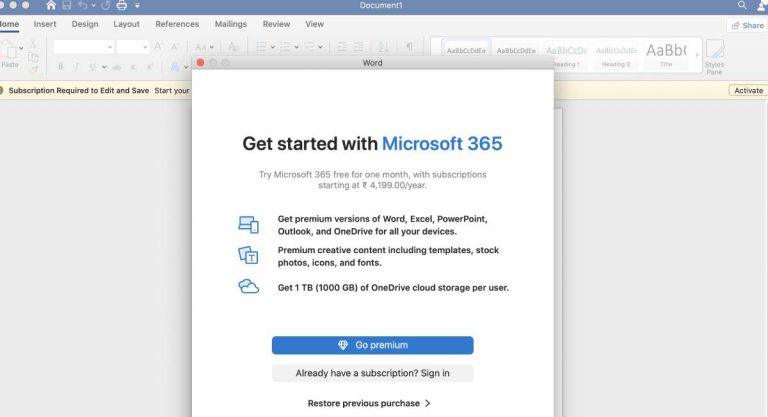
Task: Click the Search magnifier icon
Action: click(742, 5)
